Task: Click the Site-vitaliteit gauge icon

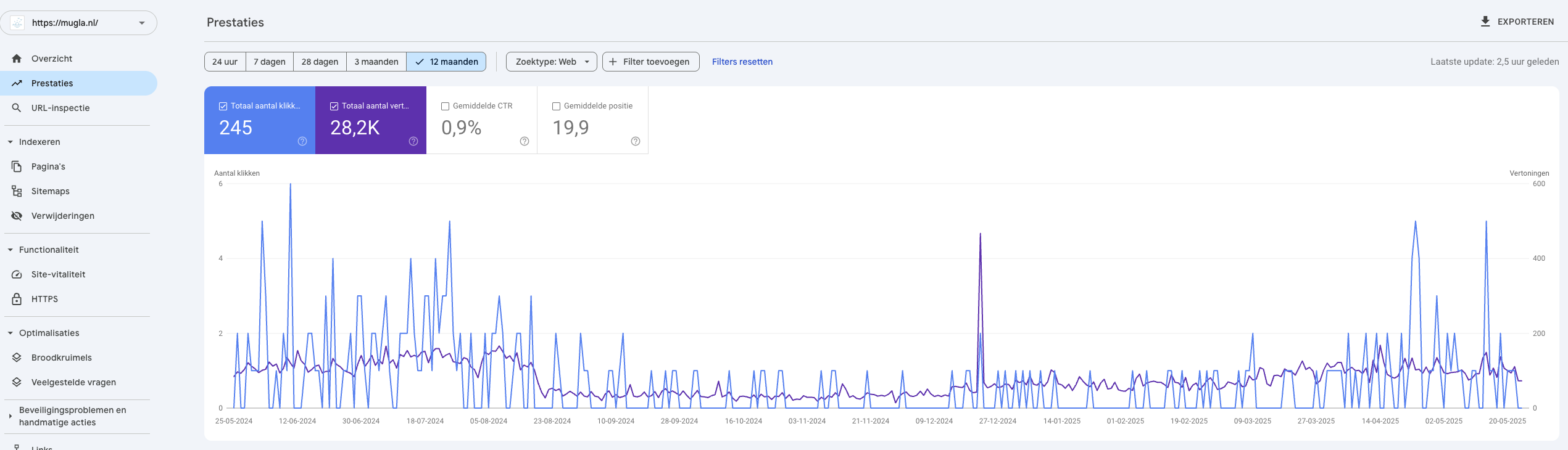Action: point(17,274)
